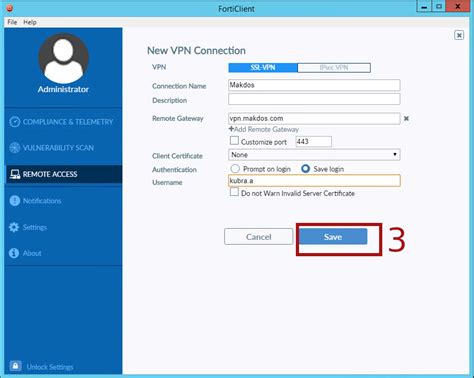Open the Vulnerability Scan section

point(52,148)
